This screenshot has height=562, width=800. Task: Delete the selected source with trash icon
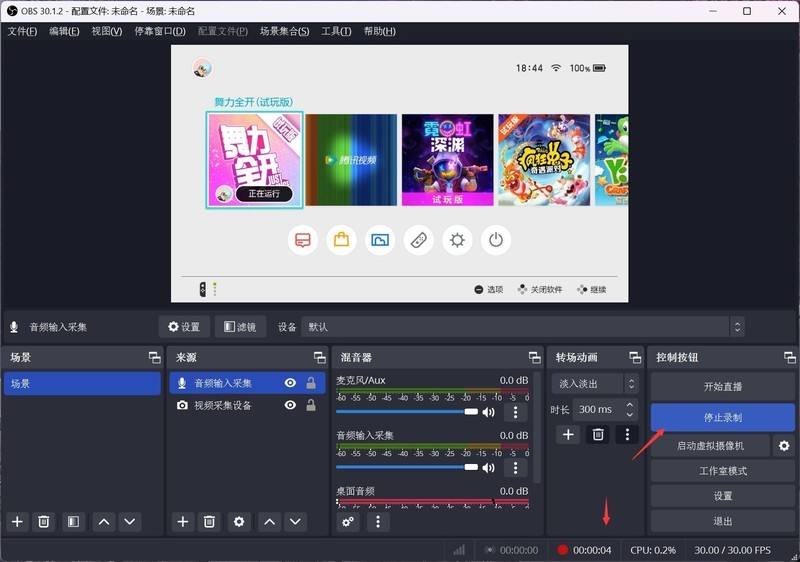[x=209, y=521]
